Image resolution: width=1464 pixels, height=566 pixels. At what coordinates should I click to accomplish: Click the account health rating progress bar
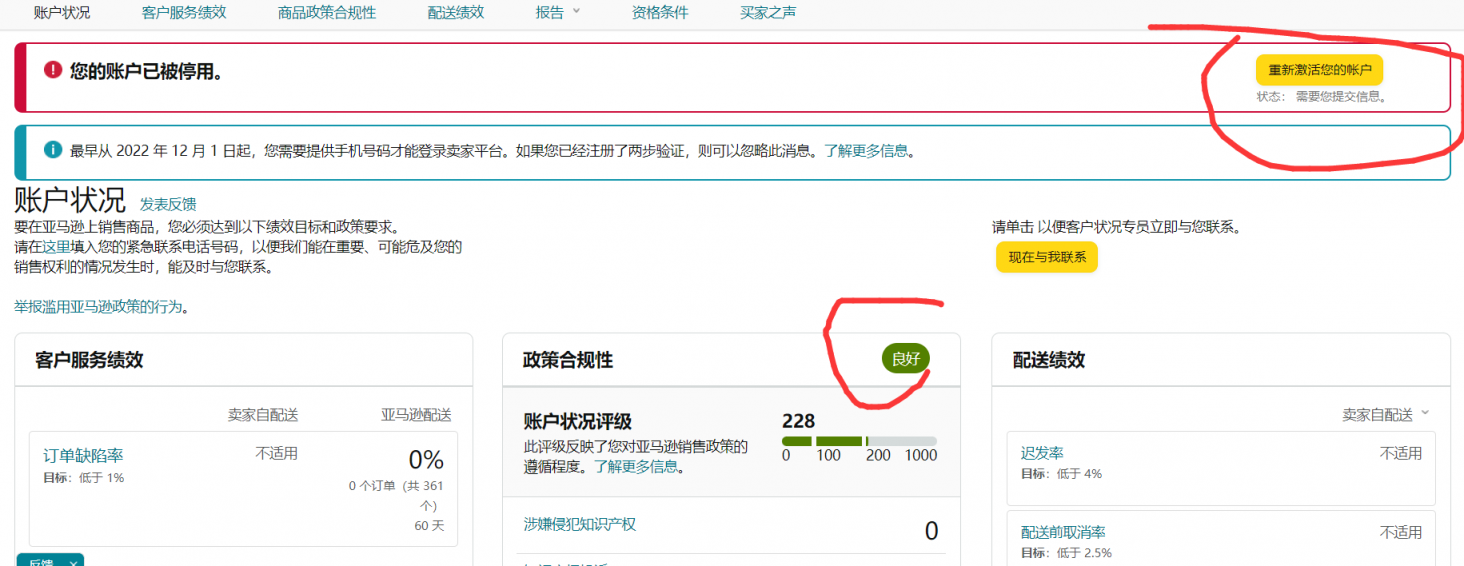click(859, 441)
